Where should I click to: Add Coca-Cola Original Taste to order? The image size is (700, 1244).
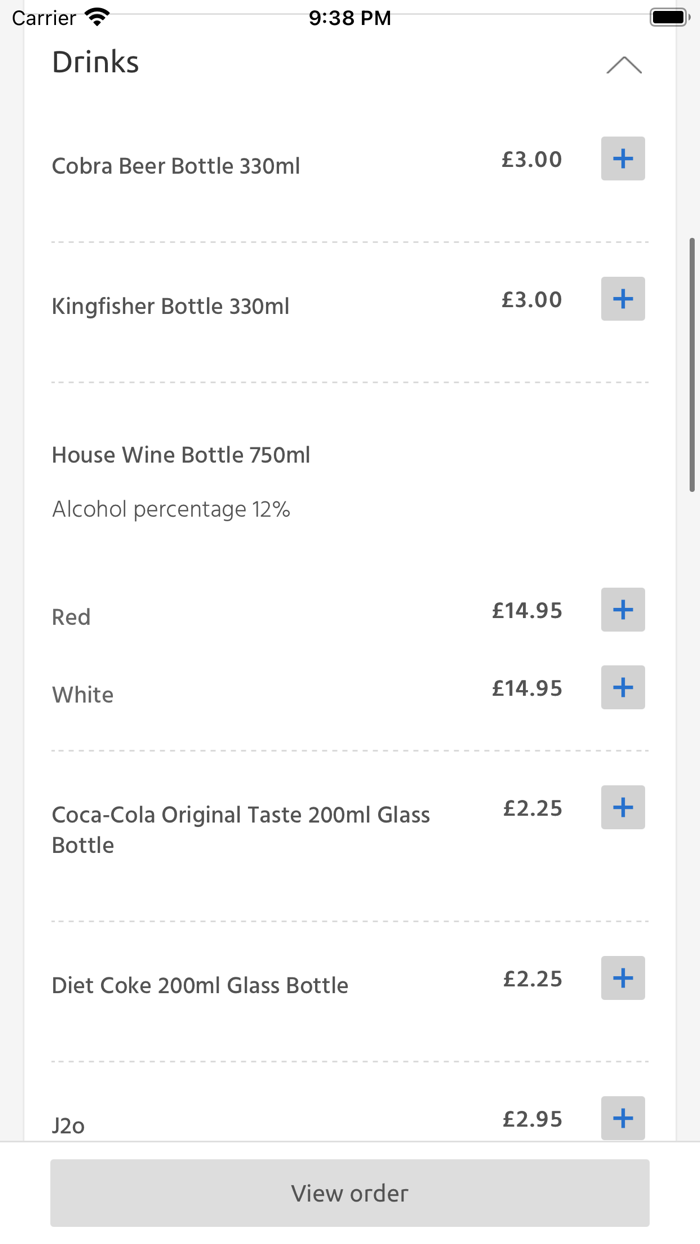tap(622, 808)
